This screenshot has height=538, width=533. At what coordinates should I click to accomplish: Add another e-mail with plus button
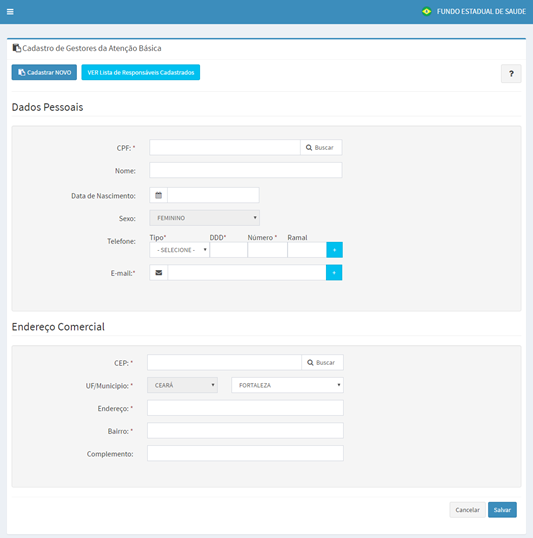334,273
